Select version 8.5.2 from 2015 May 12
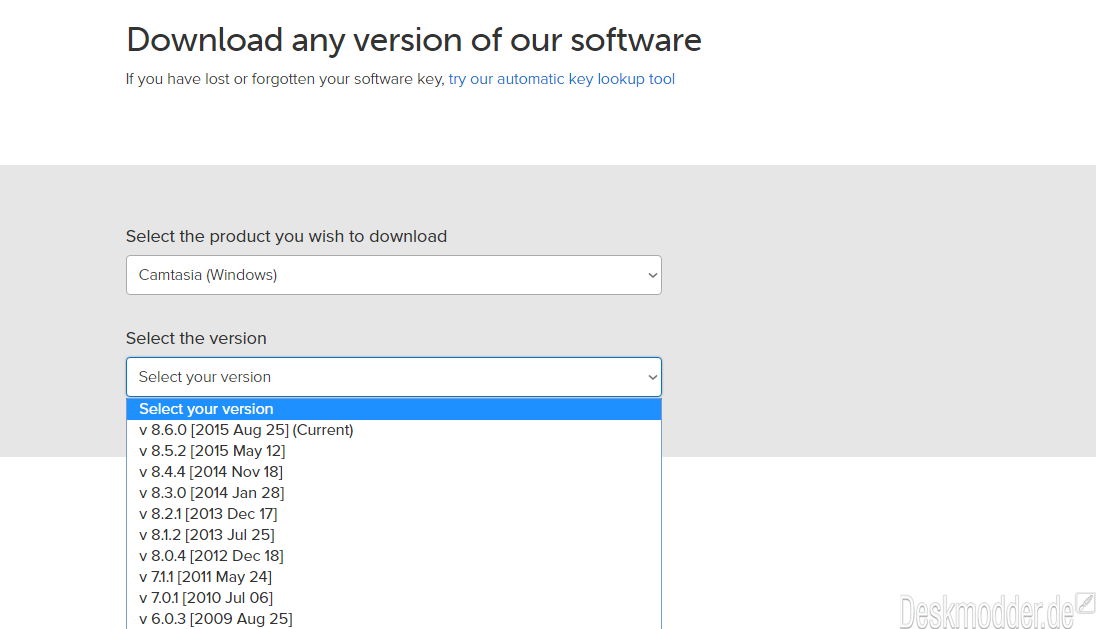The height and width of the screenshot is (629, 1096). coord(394,451)
